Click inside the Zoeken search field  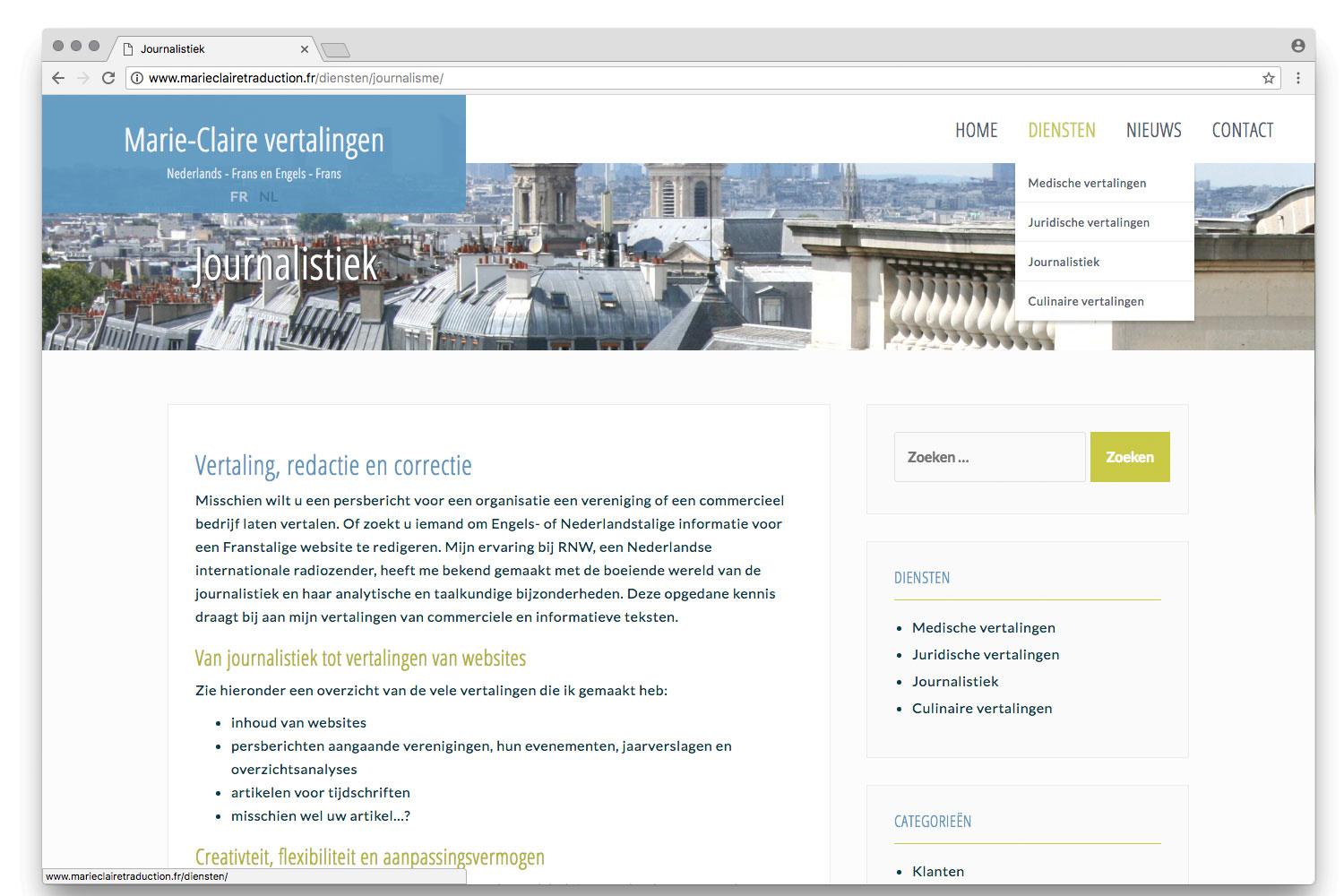(990, 457)
